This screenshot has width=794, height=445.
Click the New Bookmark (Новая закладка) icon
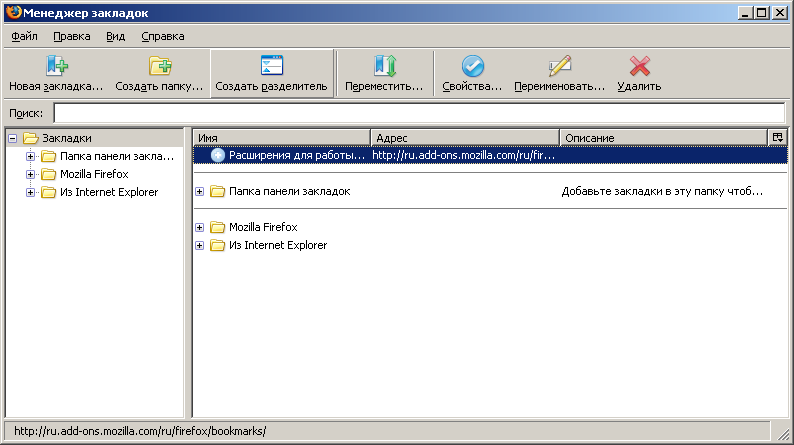click(57, 66)
